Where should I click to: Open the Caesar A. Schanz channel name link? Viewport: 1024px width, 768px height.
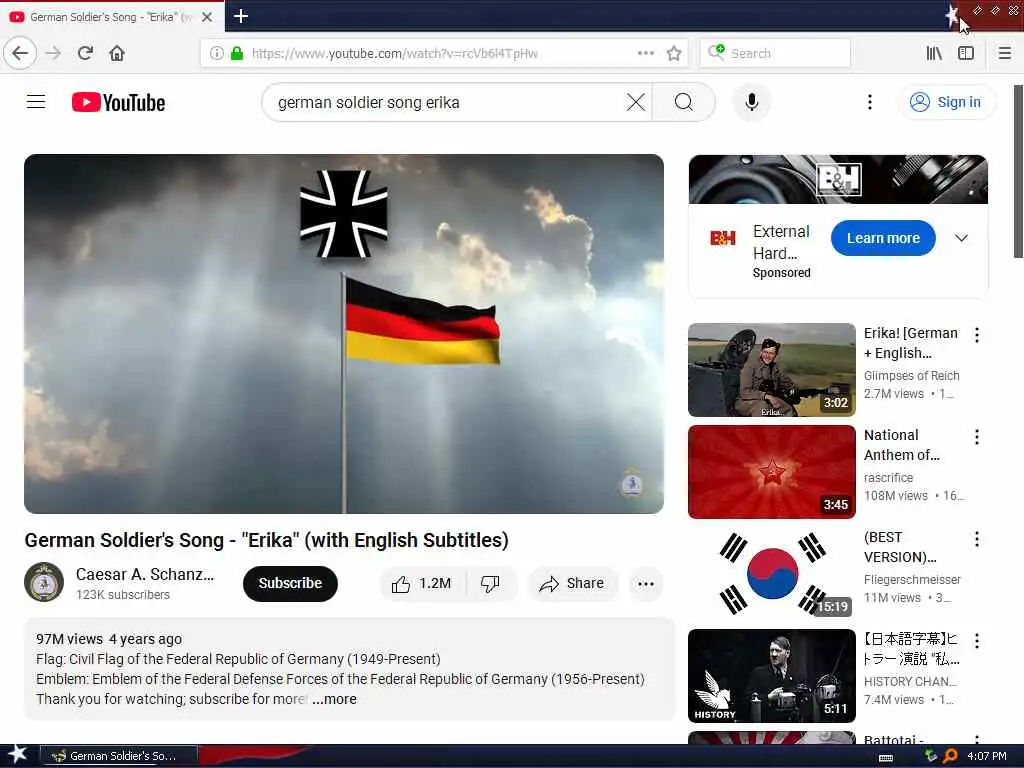click(x=144, y=574)
